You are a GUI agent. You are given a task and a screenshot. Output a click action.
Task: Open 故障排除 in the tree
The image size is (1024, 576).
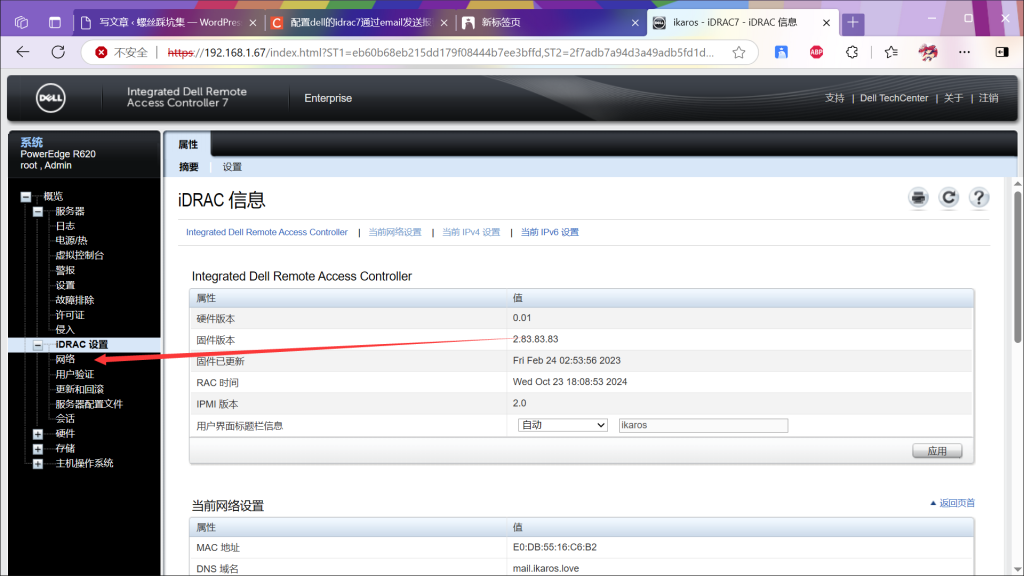point(74,300)
